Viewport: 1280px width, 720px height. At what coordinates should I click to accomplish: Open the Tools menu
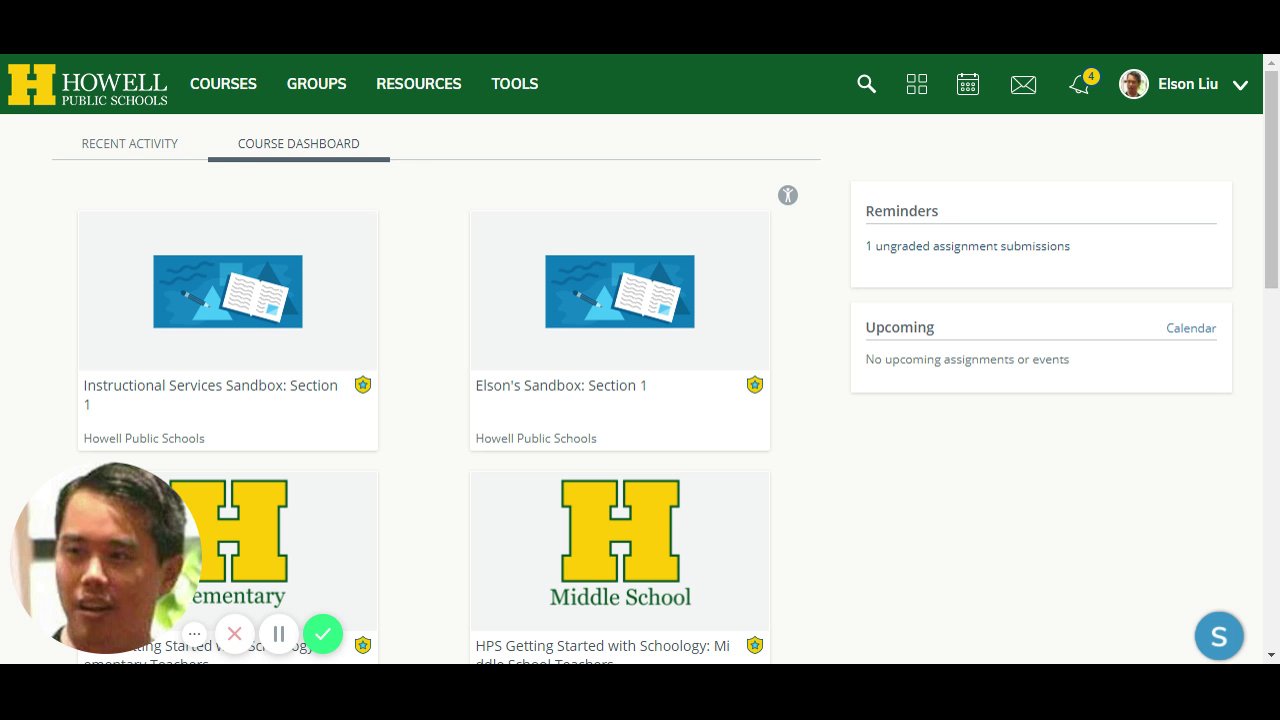[515, 84]
